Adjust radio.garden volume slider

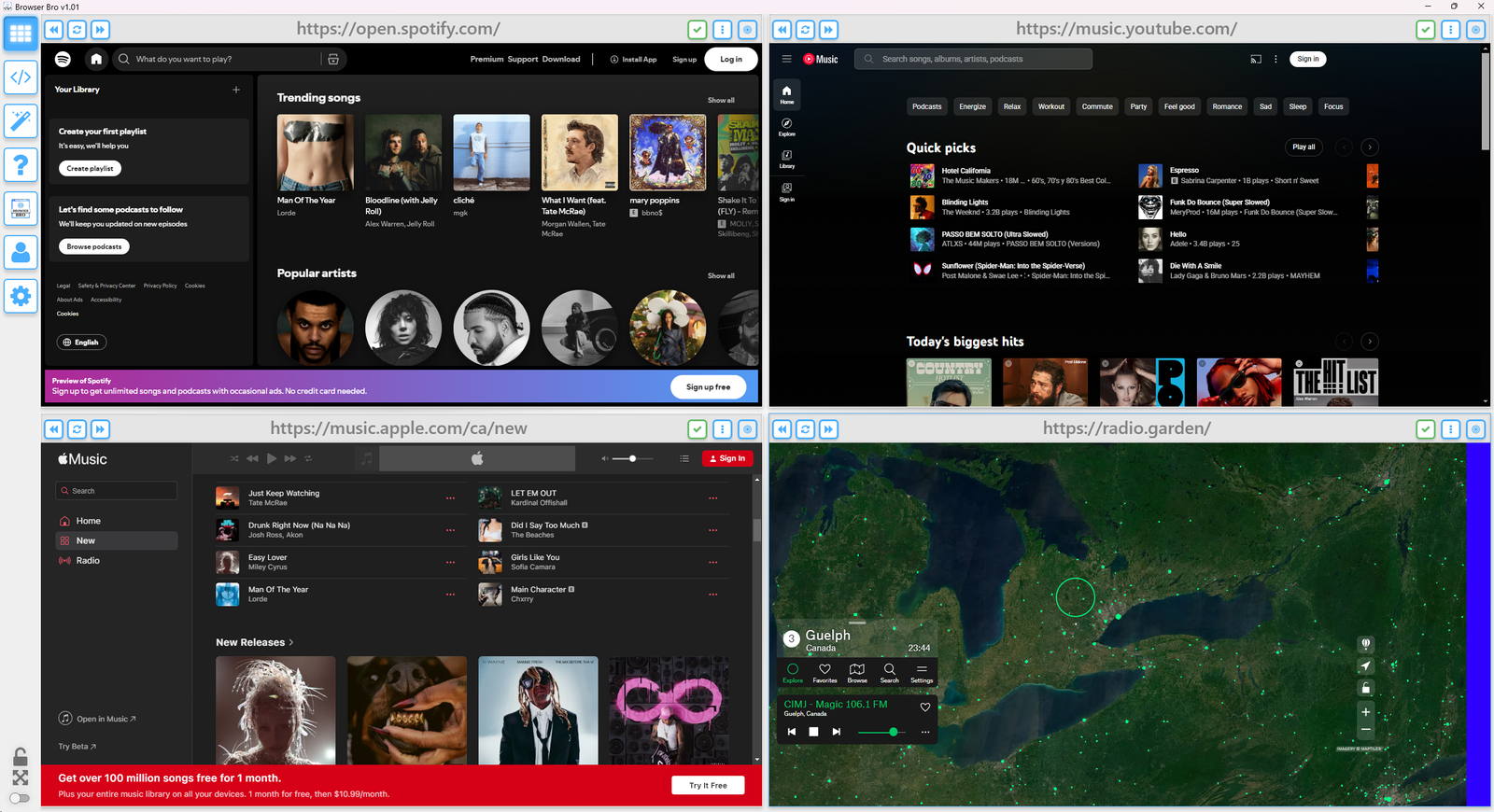point(882,732)
